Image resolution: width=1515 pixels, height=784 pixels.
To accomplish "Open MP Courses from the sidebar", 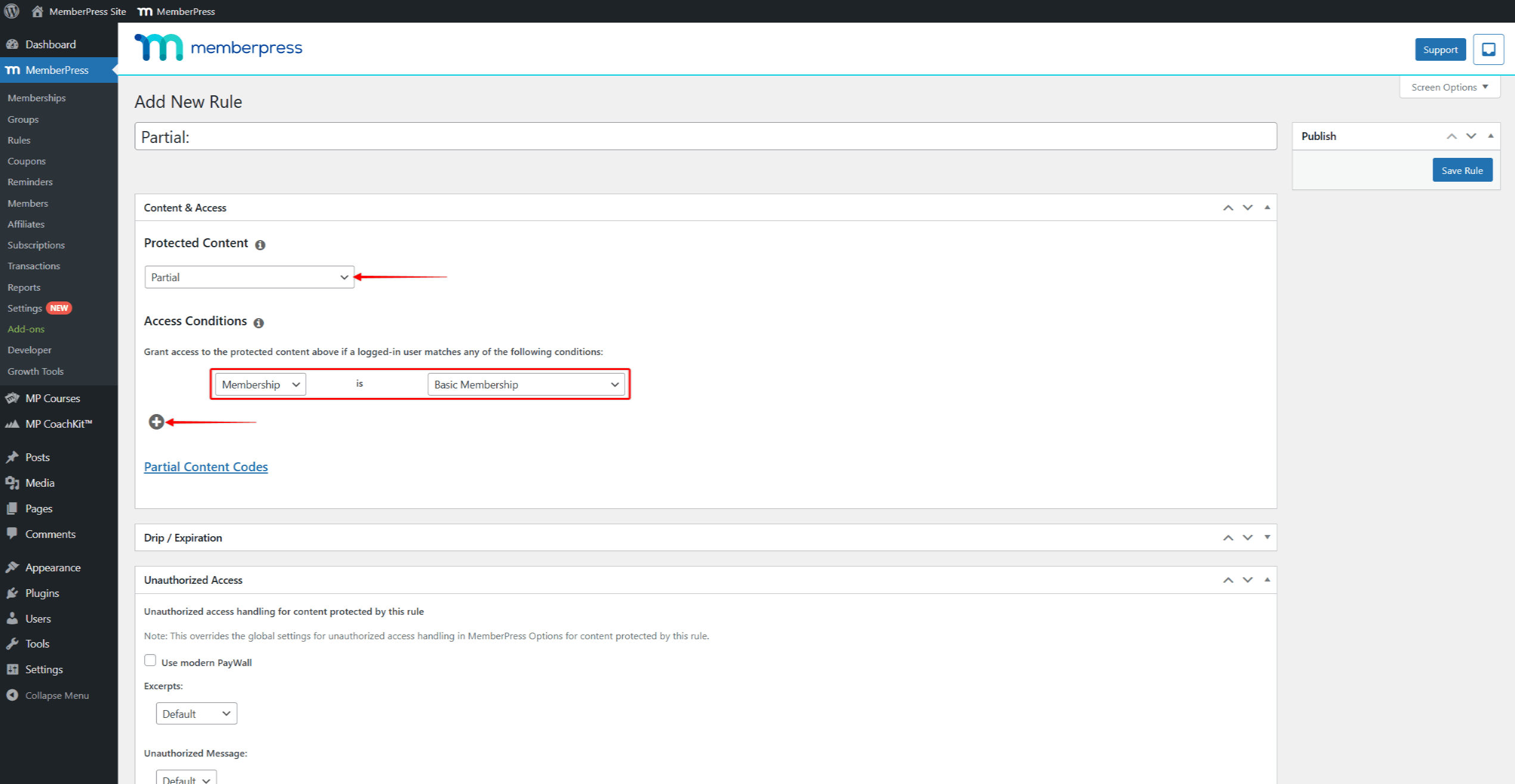I will coord(52,398).
